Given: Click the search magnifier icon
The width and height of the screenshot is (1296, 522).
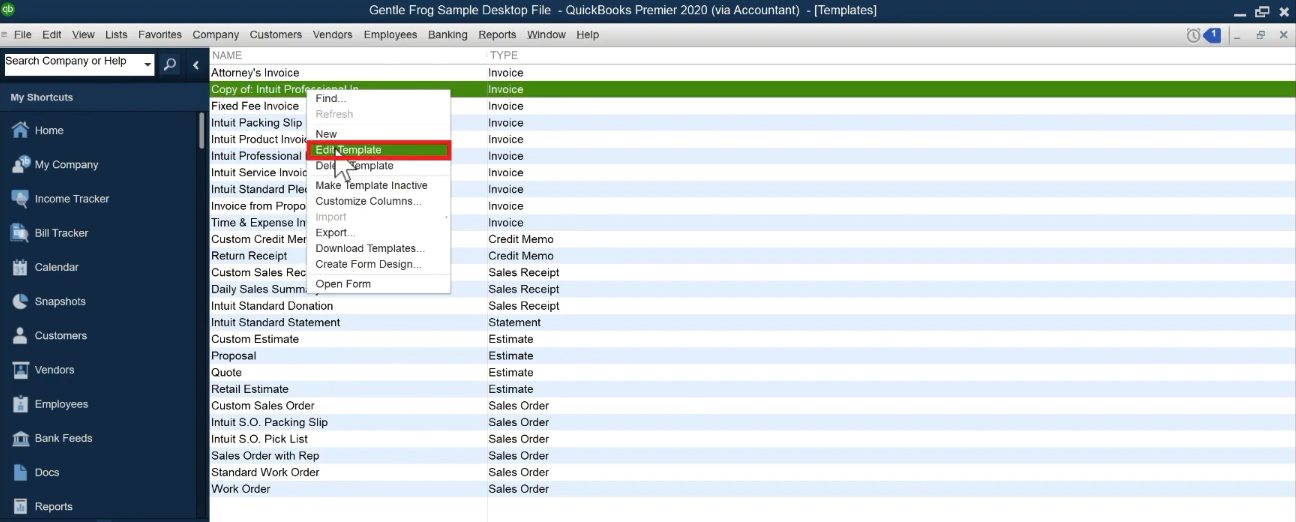Looking at the screenshot, I should (x=170, y=65).
